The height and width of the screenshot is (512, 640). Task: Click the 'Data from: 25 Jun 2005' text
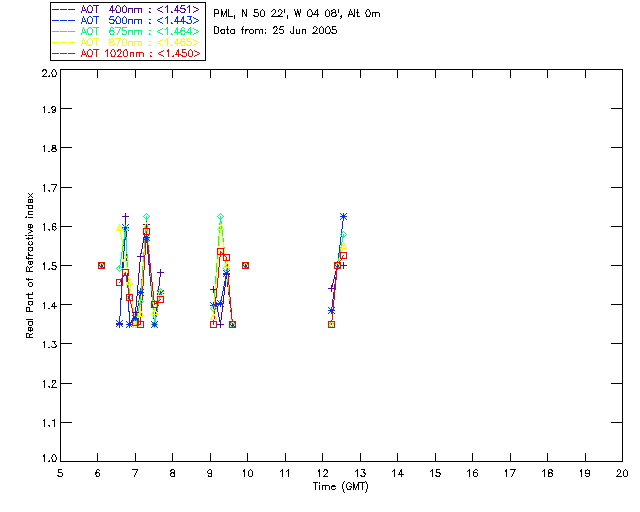click(275, 31)
